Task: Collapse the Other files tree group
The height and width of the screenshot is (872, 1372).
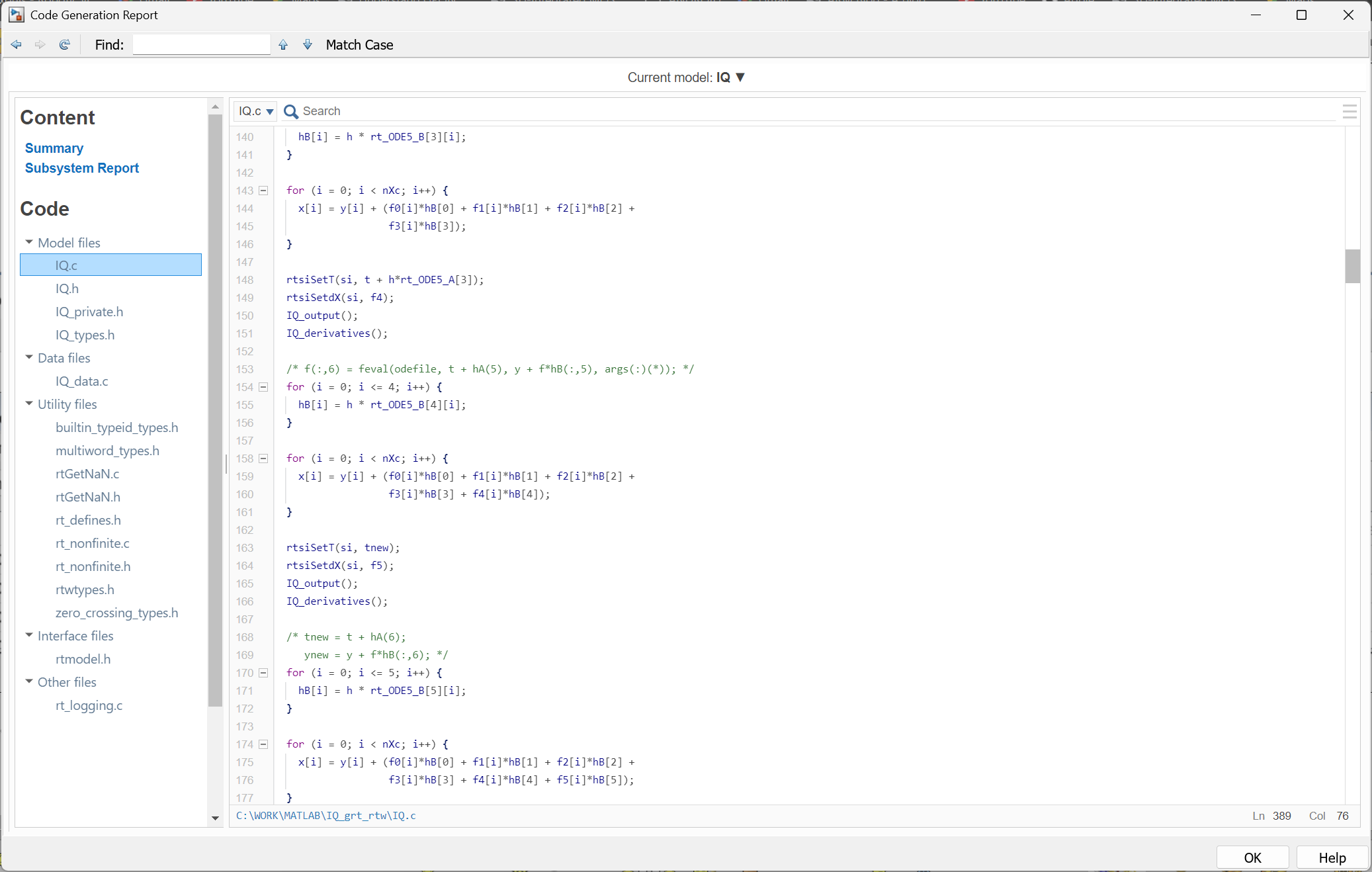Action: point(29,681)
